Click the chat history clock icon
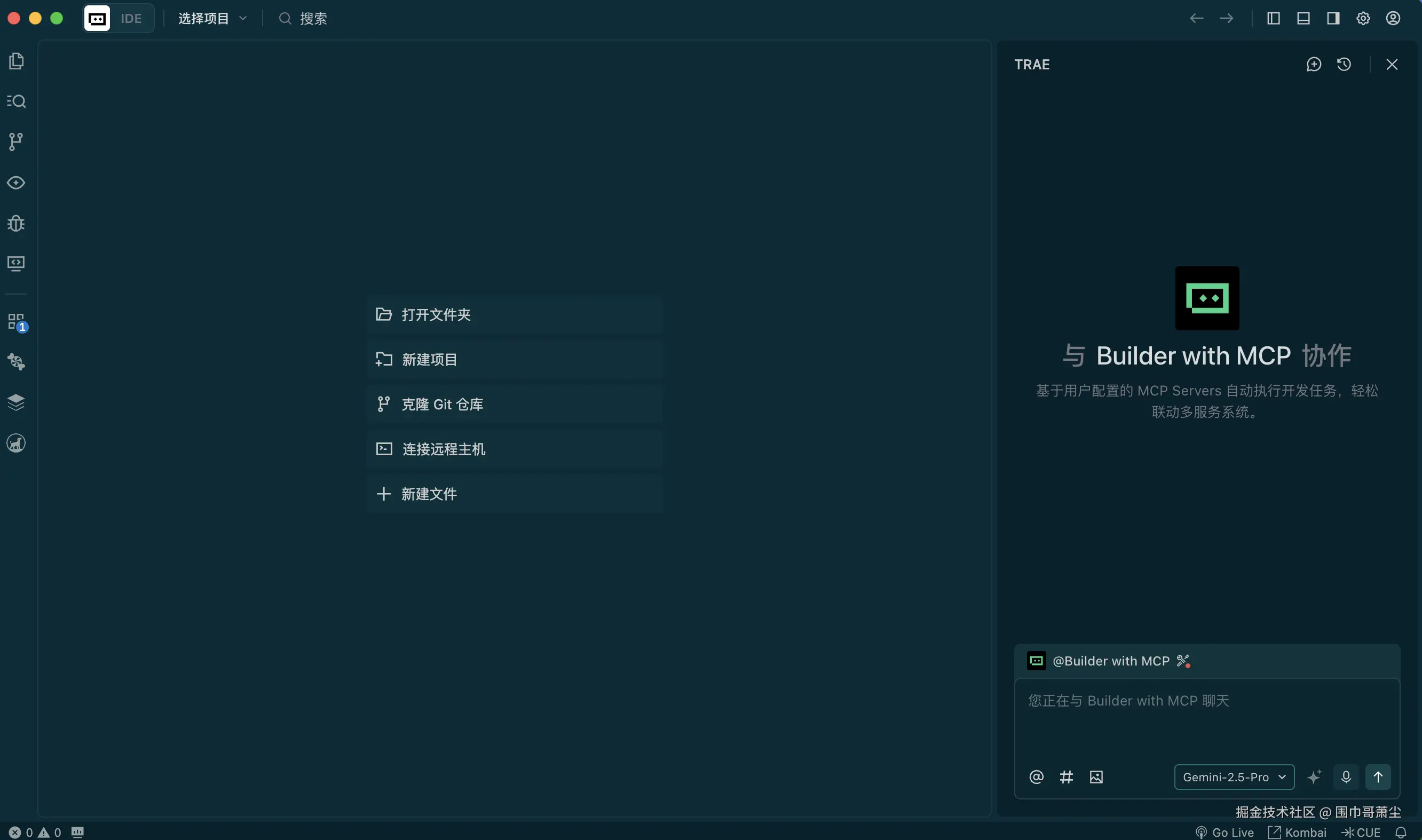The image size is (1422, 840). click(1344, 65)
